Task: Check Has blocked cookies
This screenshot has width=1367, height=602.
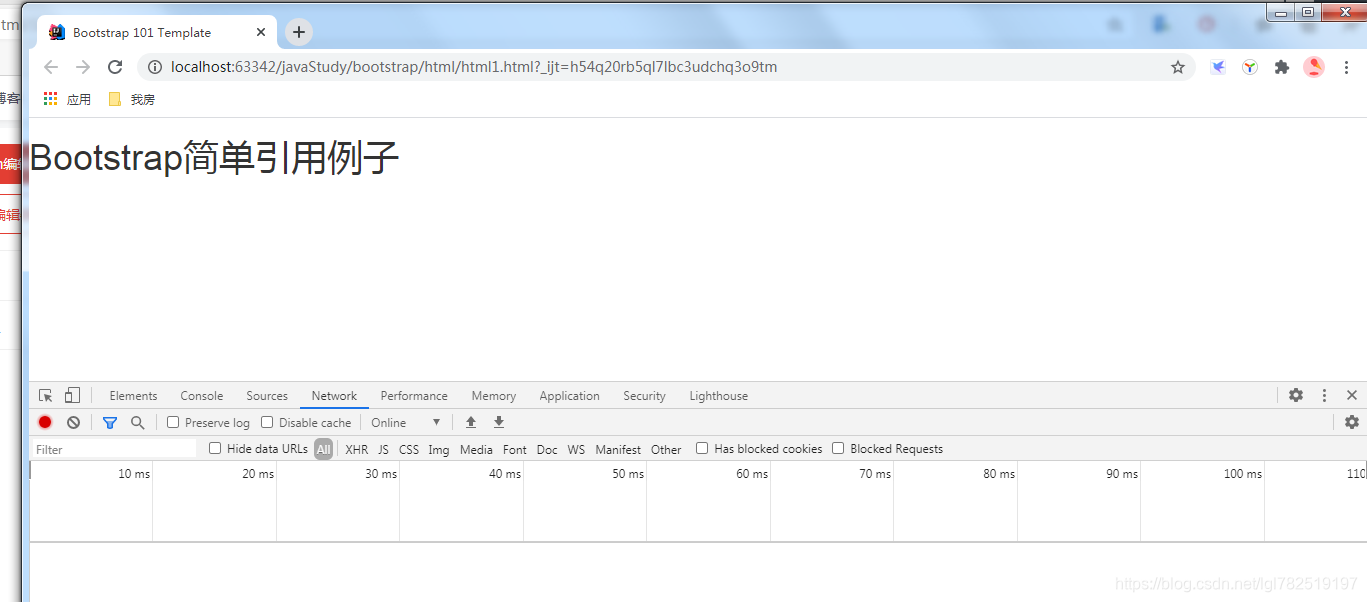Action: tap(702, 448)
